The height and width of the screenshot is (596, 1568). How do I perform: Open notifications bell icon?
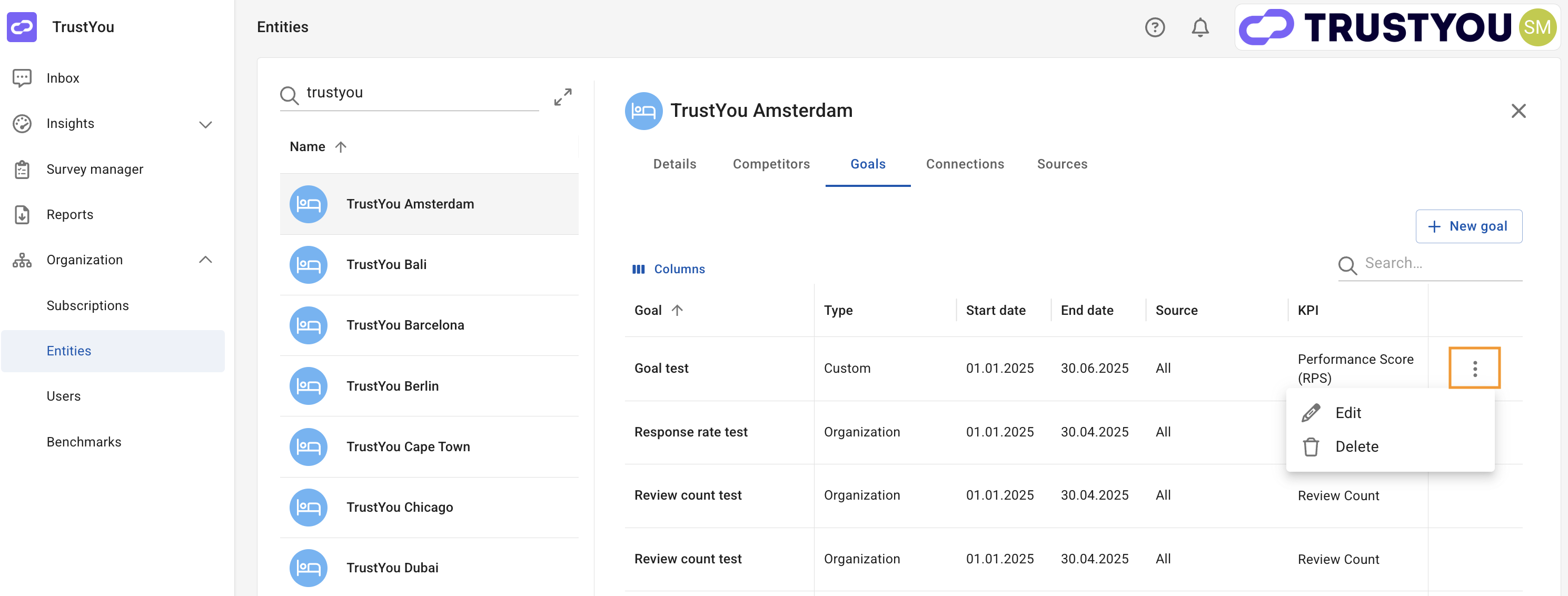[1200, 27]
